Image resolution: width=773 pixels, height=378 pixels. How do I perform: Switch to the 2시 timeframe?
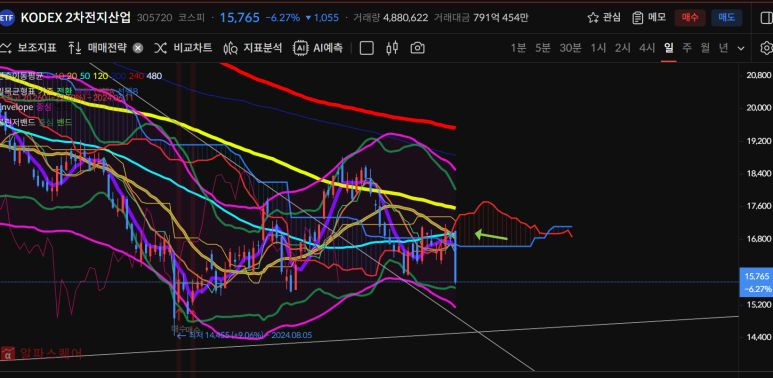(x=623, y=48)
